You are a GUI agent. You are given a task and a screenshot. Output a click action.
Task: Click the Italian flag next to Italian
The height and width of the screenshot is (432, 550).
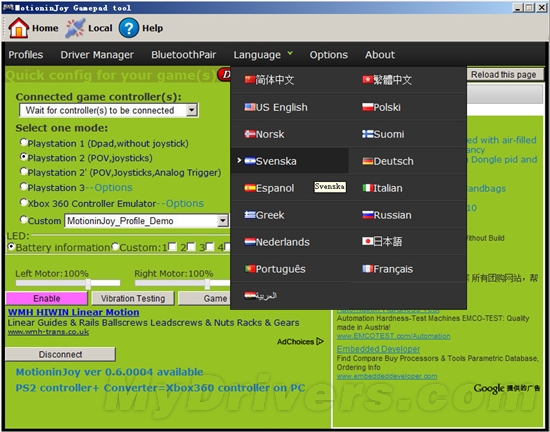pos(368,188)
